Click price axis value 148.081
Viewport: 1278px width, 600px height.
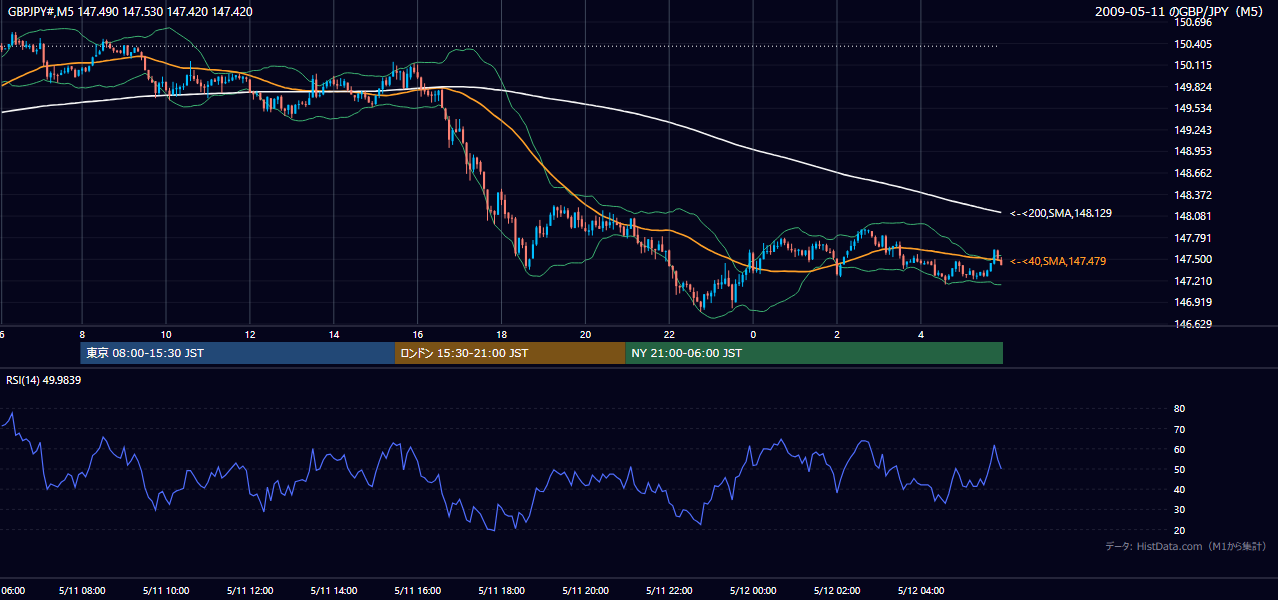pos(1192,216)
